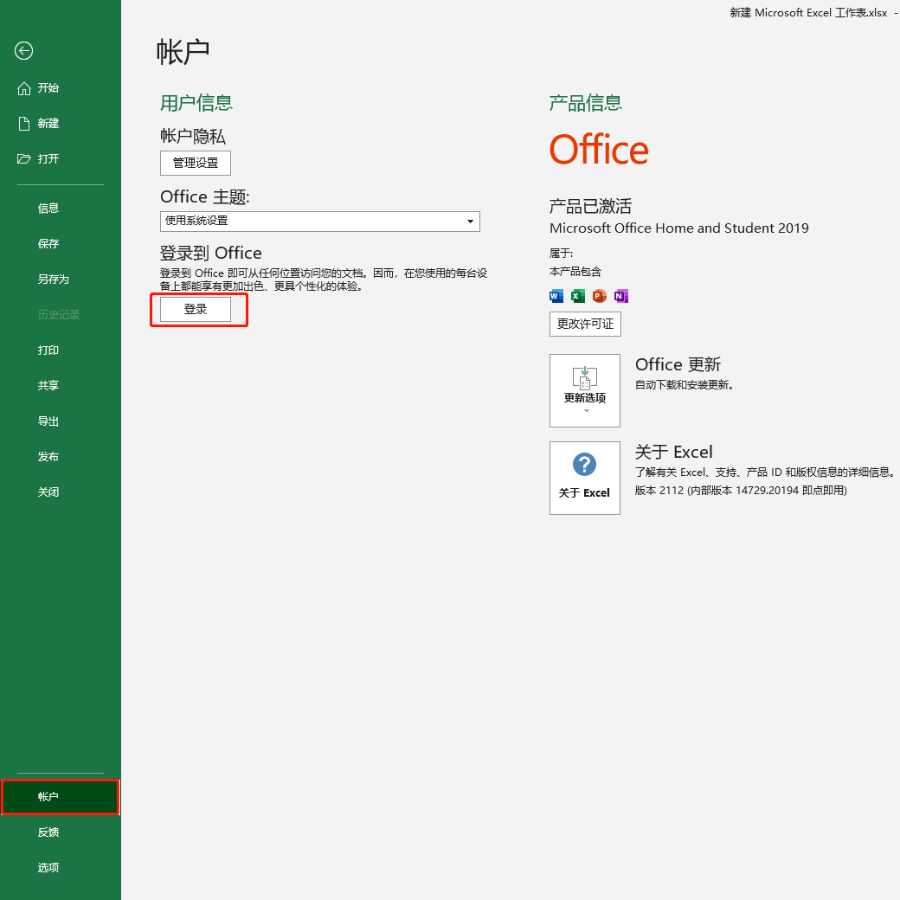Image resolution: width=900 pixels, height=900 pixels.
Task: Click the blue question mark icon
Action: [x=584, y=464]
